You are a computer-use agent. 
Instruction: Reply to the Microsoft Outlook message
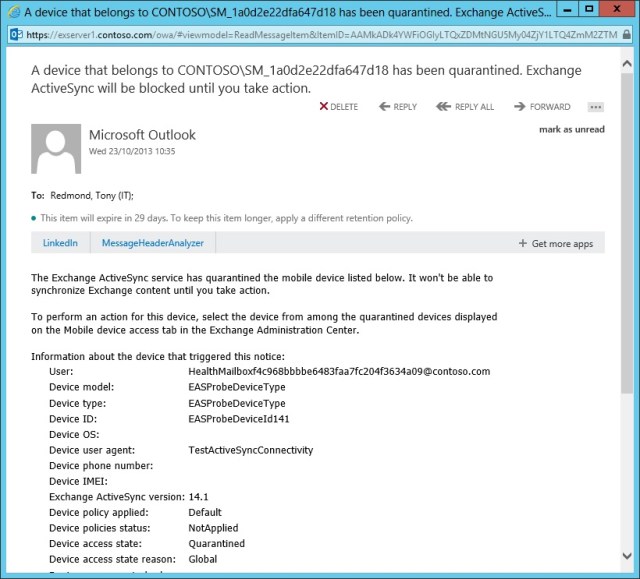[398, 107]
